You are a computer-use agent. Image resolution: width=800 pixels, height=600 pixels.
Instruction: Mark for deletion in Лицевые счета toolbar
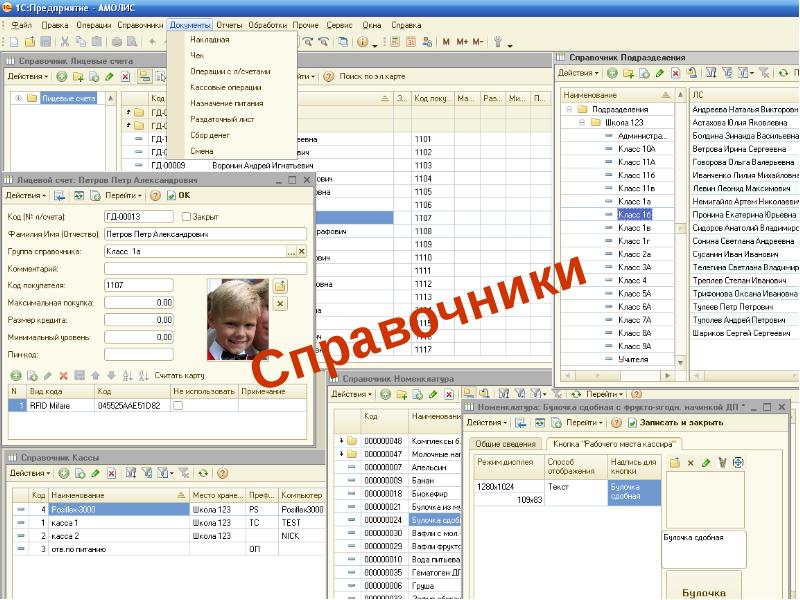(125, 77)
